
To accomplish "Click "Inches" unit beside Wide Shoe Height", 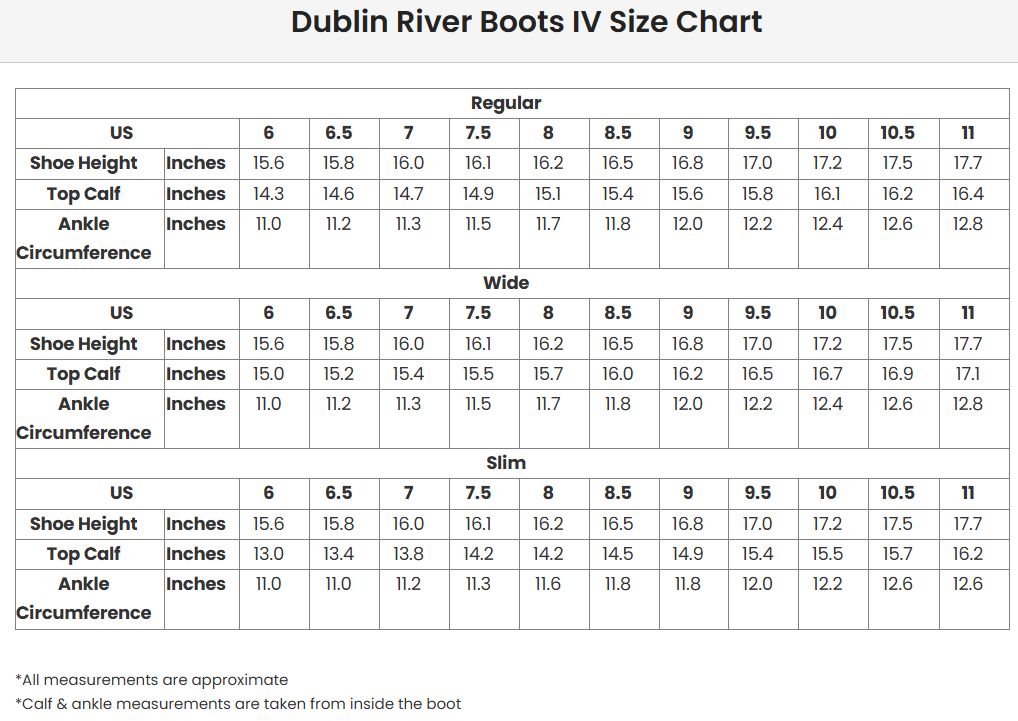I will click(195, 343).
